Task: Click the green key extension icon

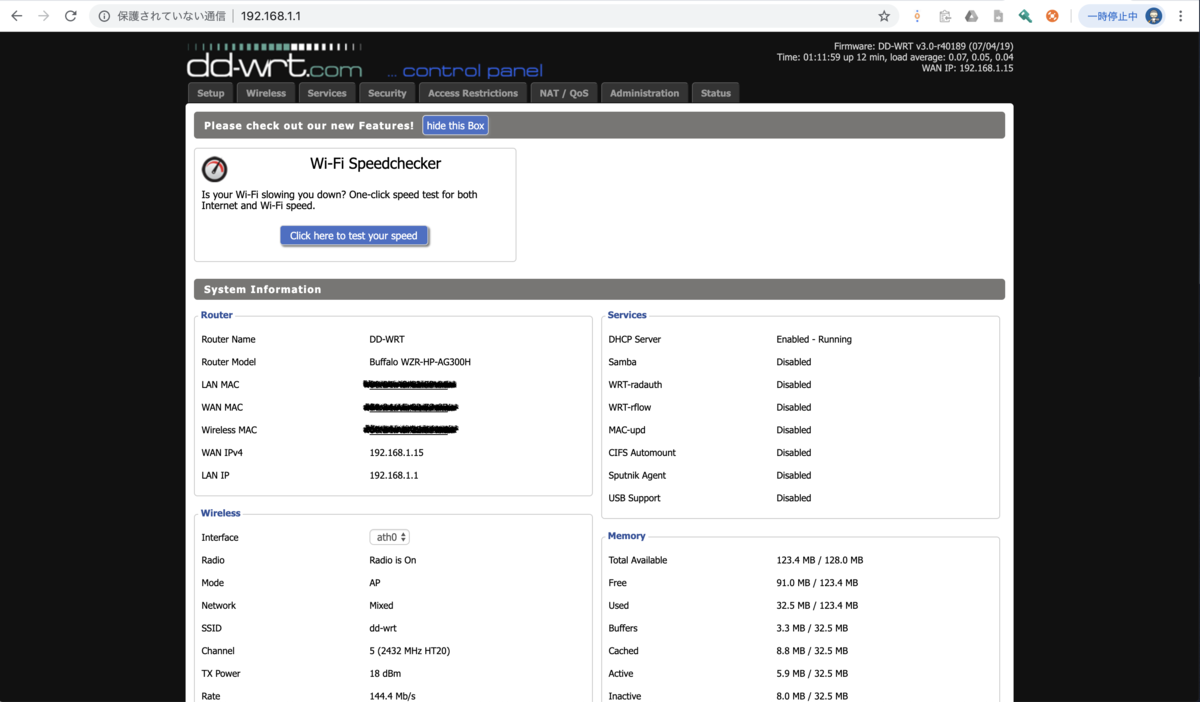Action: pos(1025,16)
